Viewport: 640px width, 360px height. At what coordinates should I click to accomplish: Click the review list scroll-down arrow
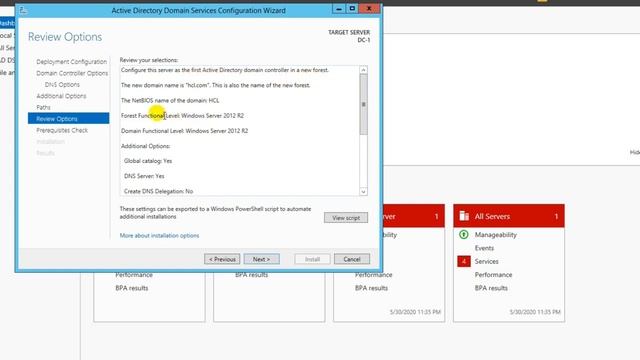pos(363,191)
